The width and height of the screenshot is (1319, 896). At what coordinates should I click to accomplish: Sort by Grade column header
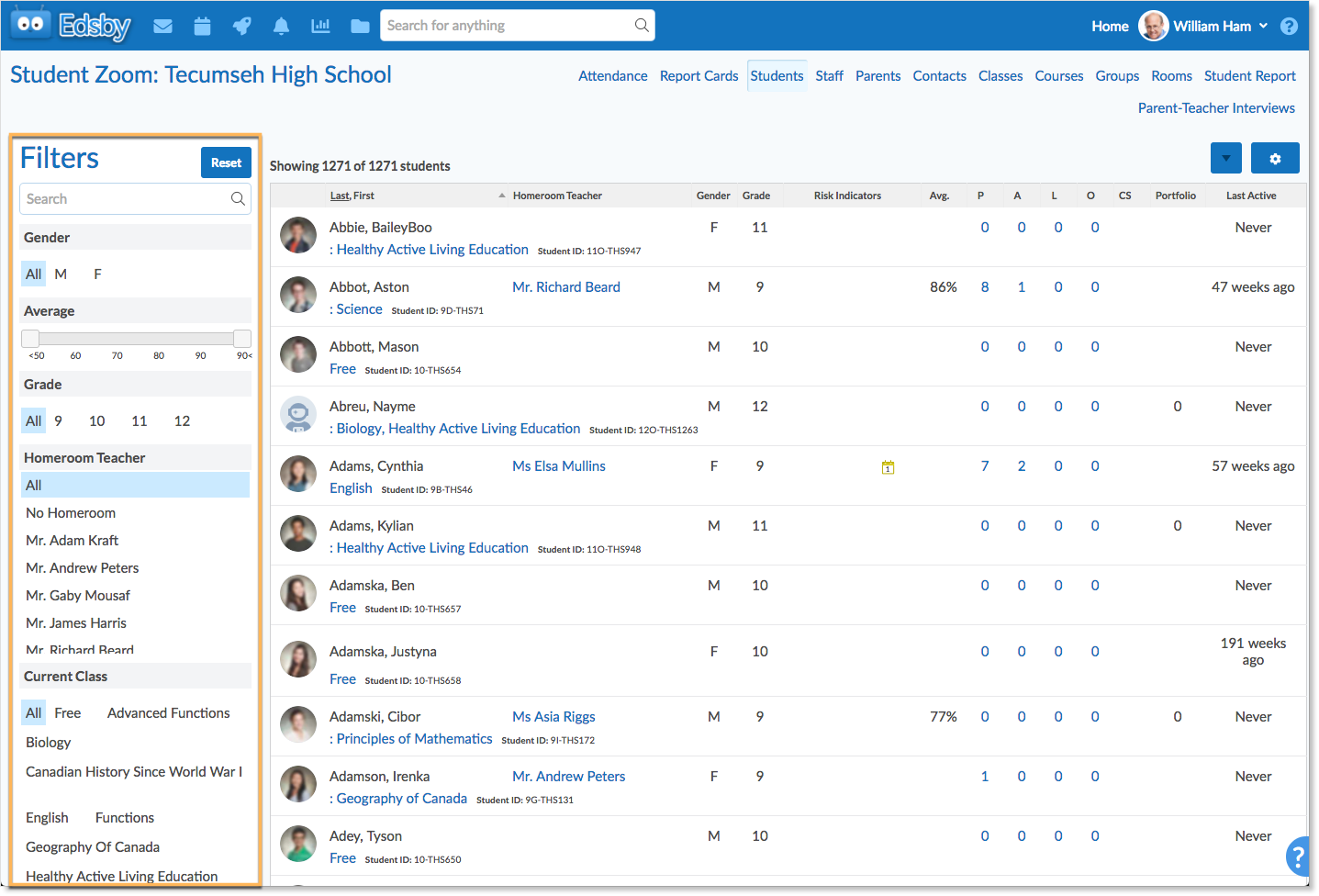click(x=756, y=196)
